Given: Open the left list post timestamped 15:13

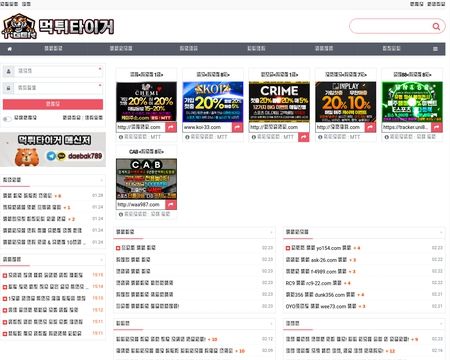Looking at the screenshot, I should pyautogui.click(x=47, y=298).
